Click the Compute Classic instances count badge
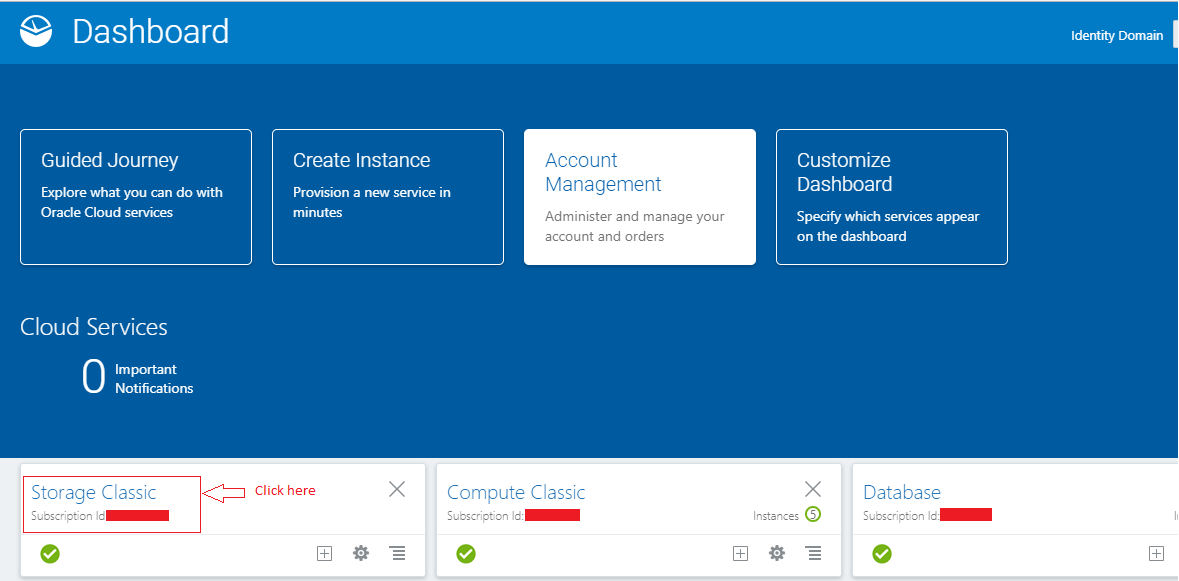Screen dimensions: 1179x581 (813, 515)
